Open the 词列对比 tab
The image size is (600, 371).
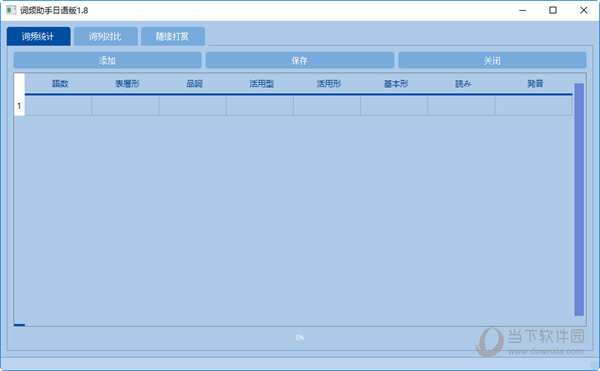click(x=106, y=36)
